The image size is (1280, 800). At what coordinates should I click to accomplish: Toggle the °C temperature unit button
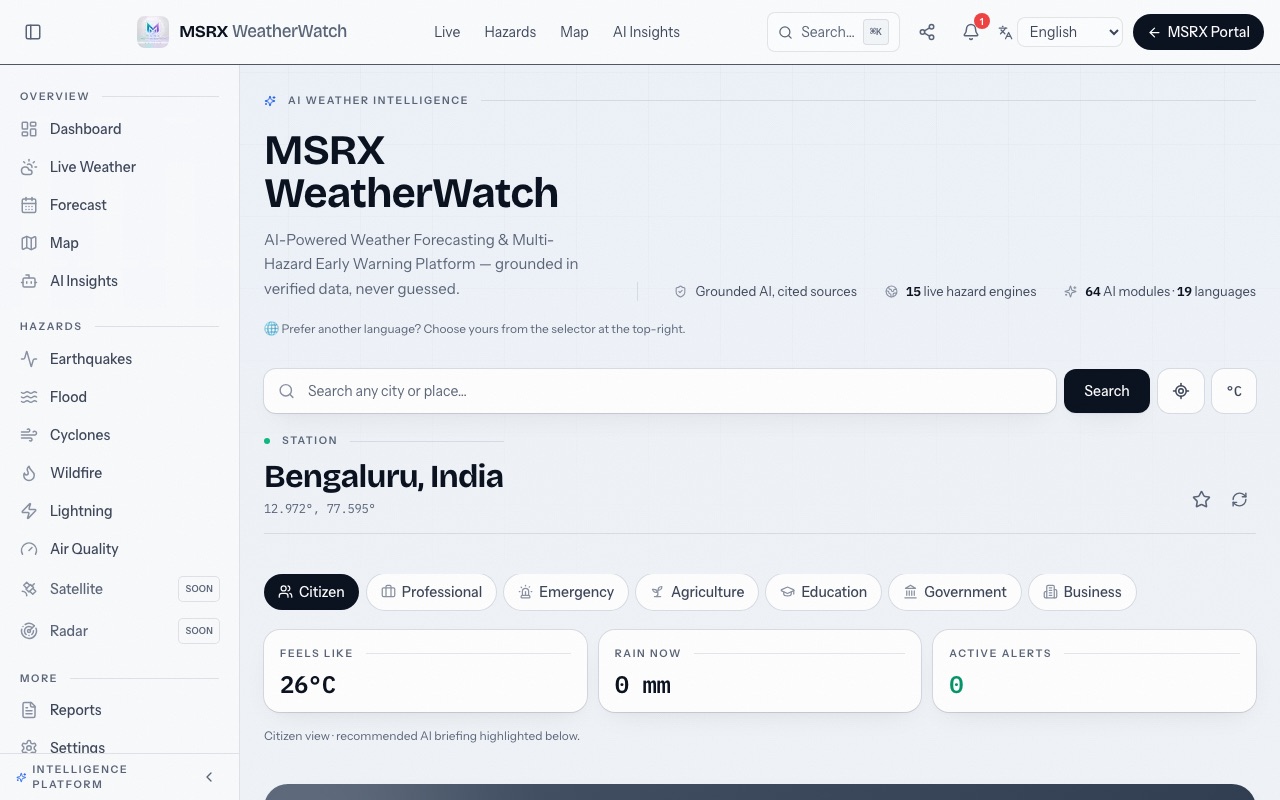click(1234, 391)
